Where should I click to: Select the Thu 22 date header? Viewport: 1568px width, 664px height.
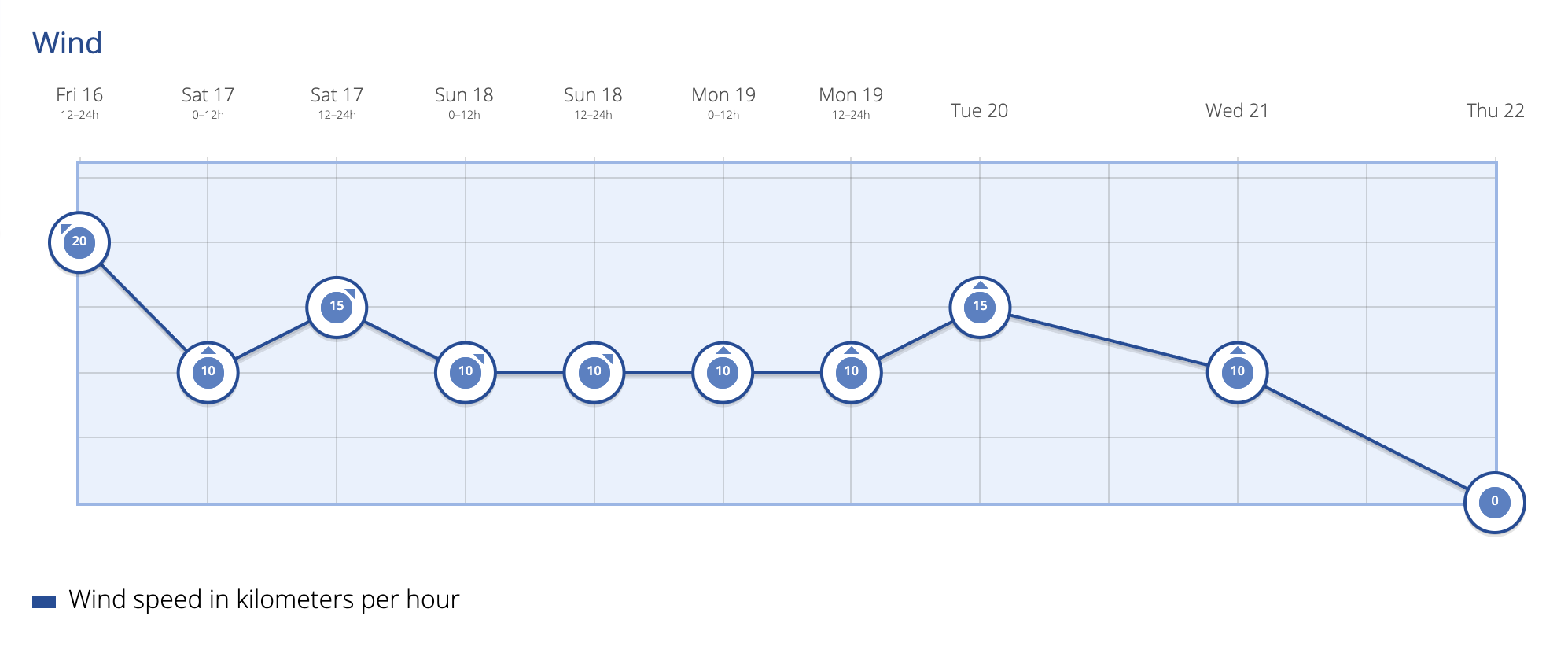click(1495, 111)
